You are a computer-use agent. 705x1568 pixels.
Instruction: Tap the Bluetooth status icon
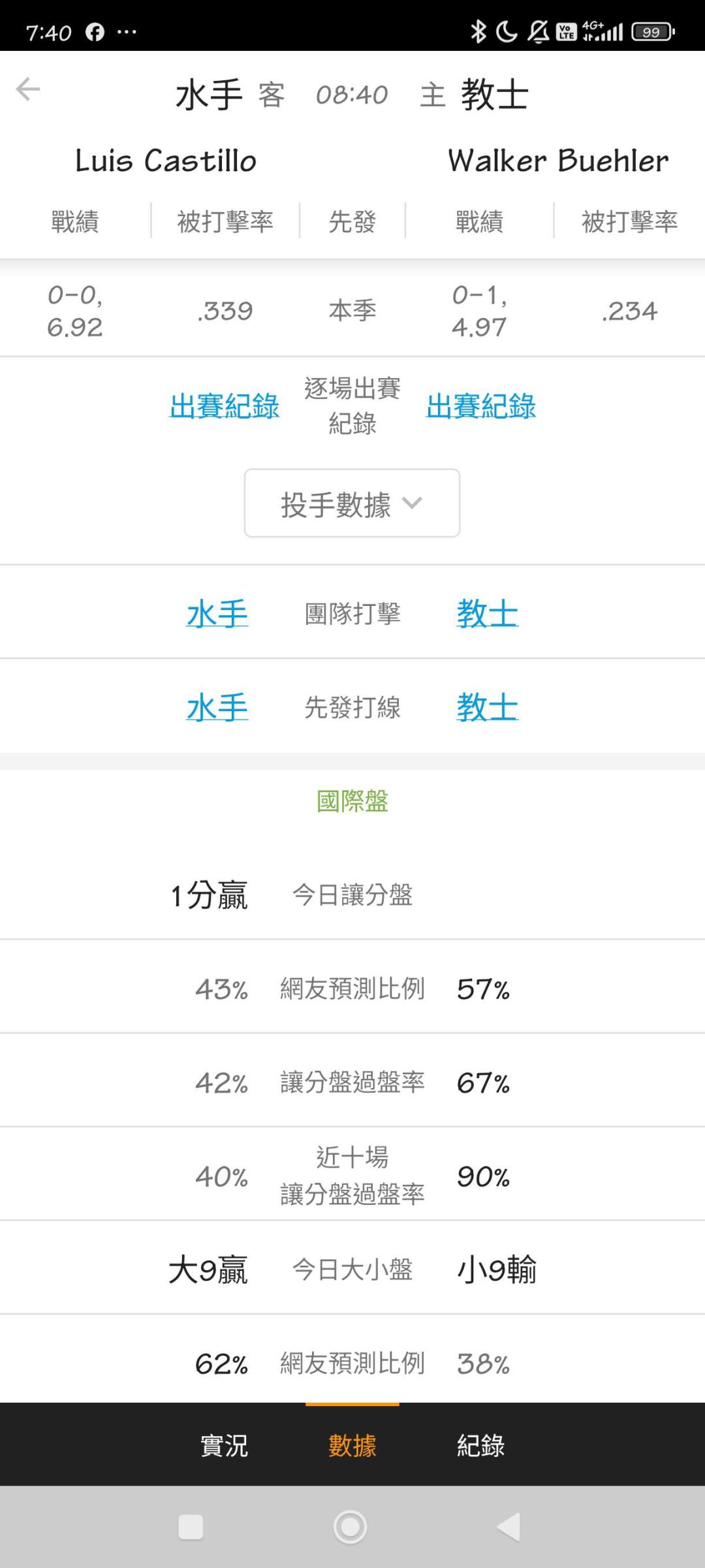click(x=478, y=31)
